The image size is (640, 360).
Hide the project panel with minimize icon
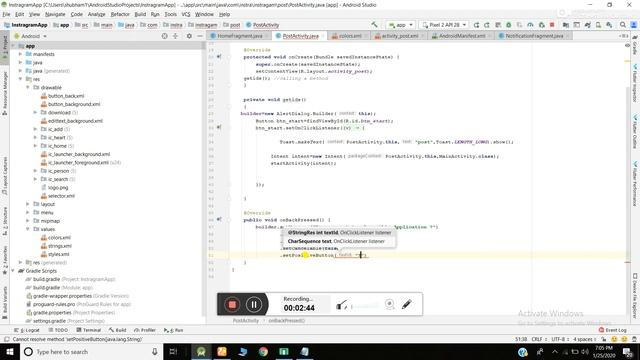(200, 36)
